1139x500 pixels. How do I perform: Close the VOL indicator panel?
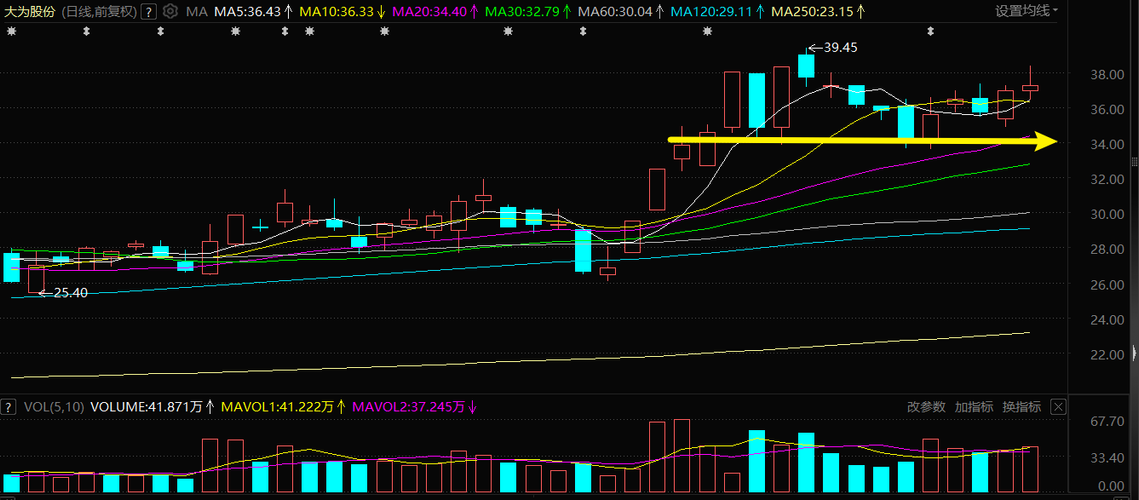coord(1058,407)
